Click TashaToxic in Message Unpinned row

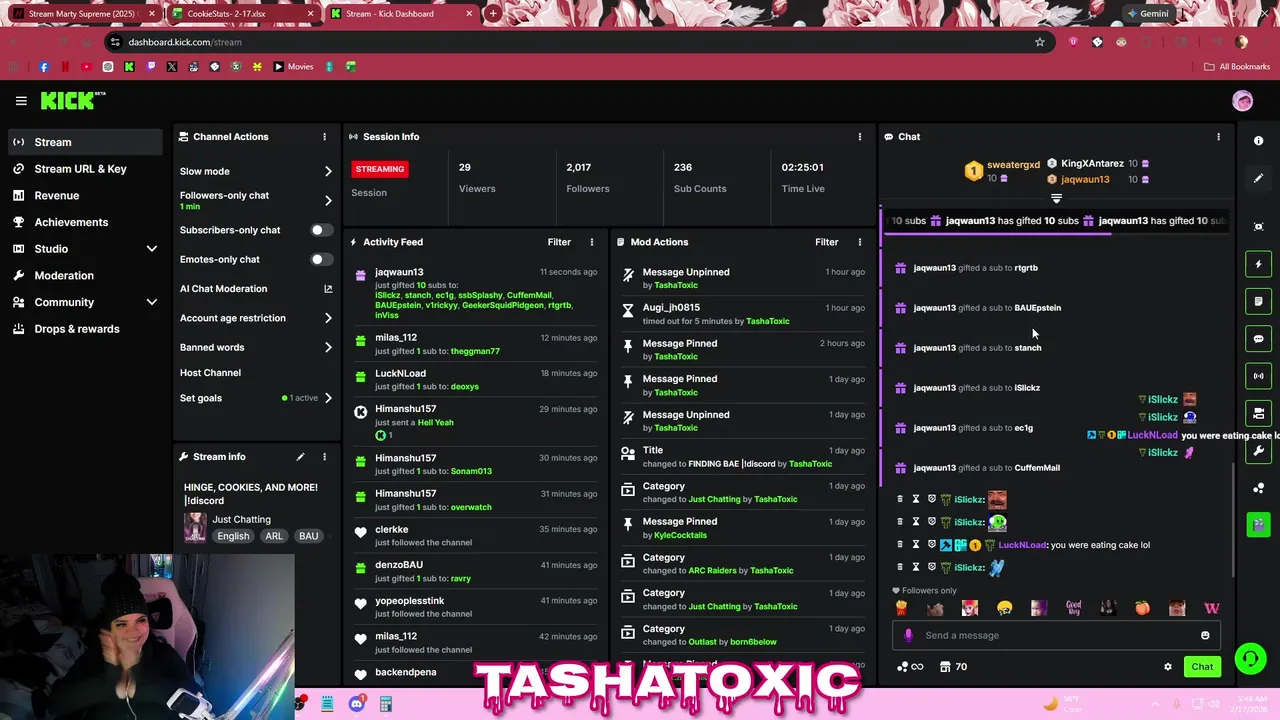(x=676, y=285)
